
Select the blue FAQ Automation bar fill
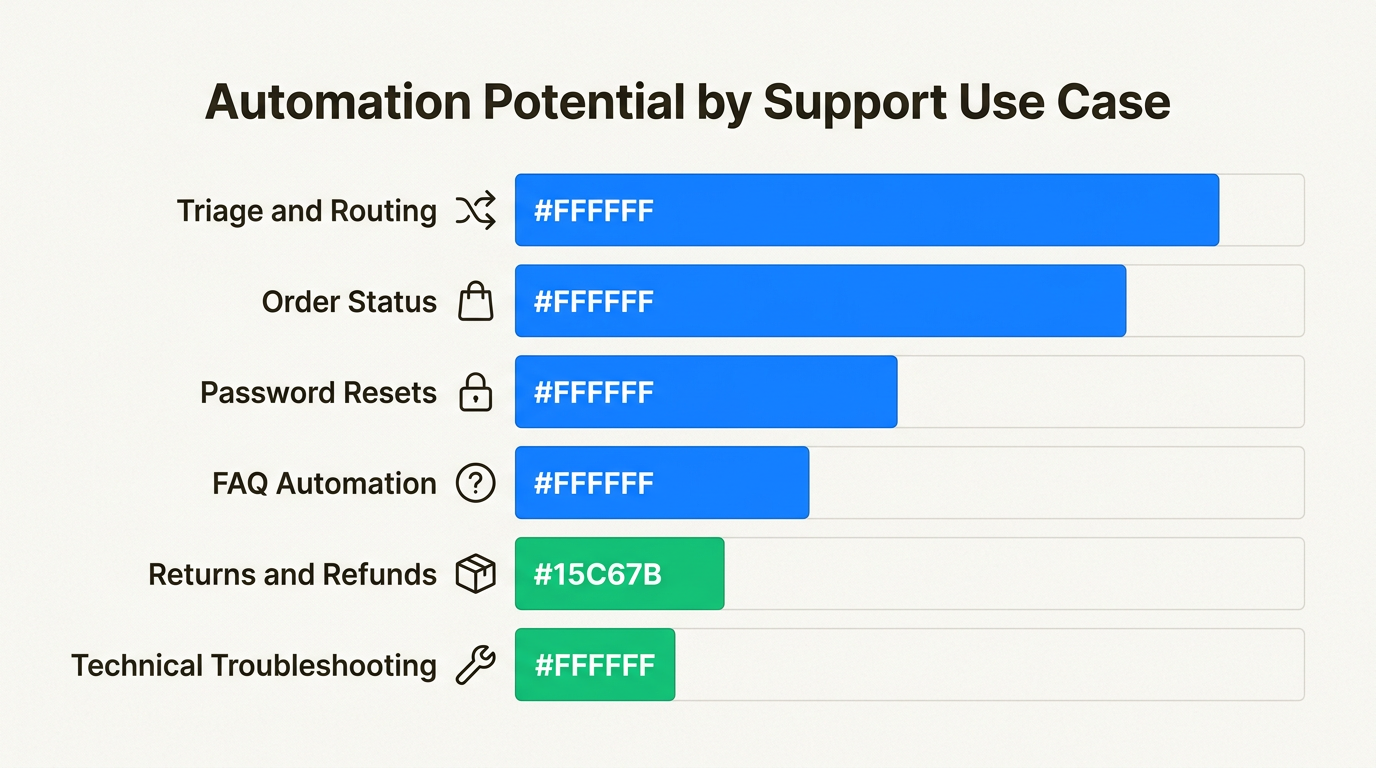662,483
